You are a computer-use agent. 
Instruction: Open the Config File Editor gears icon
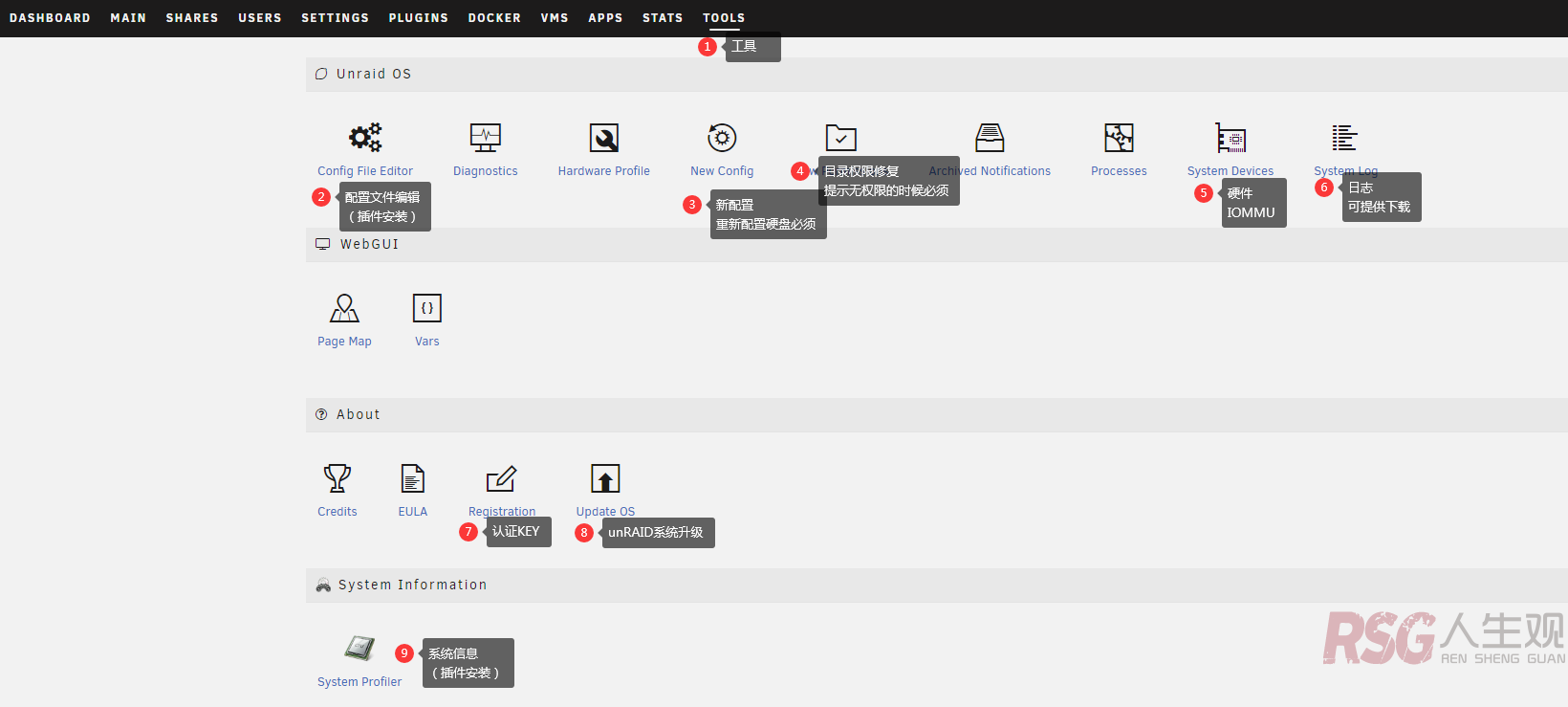pos(365,138)
